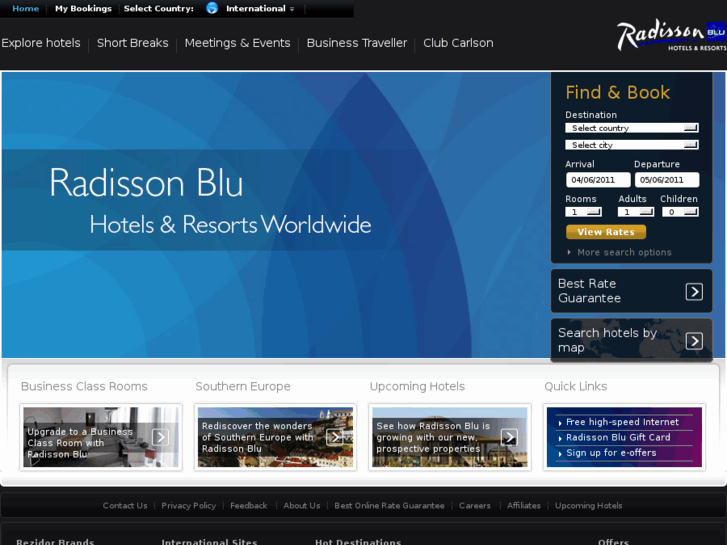727x545 pixels.
Task: Click the Search hotels by map arrow icon
Action: [694, 341]
